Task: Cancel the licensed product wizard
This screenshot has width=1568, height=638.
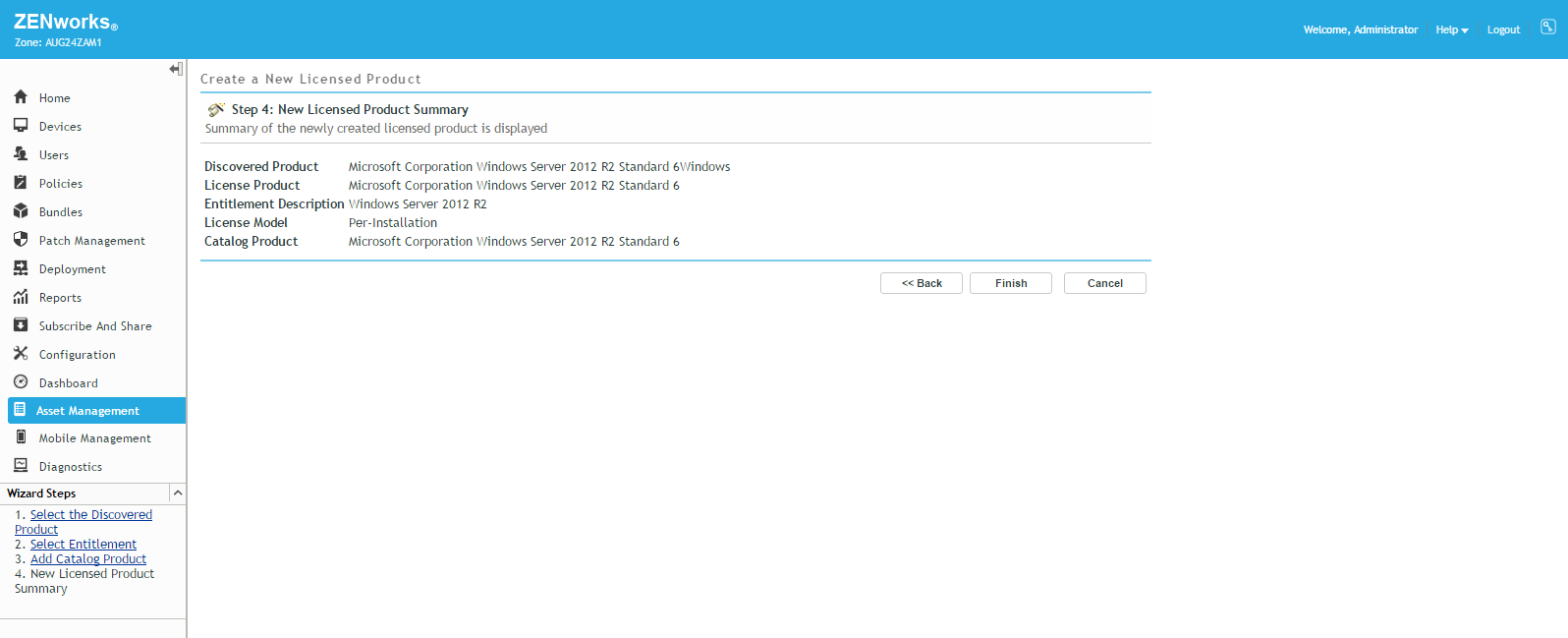Action: [x=1105, y=283]
